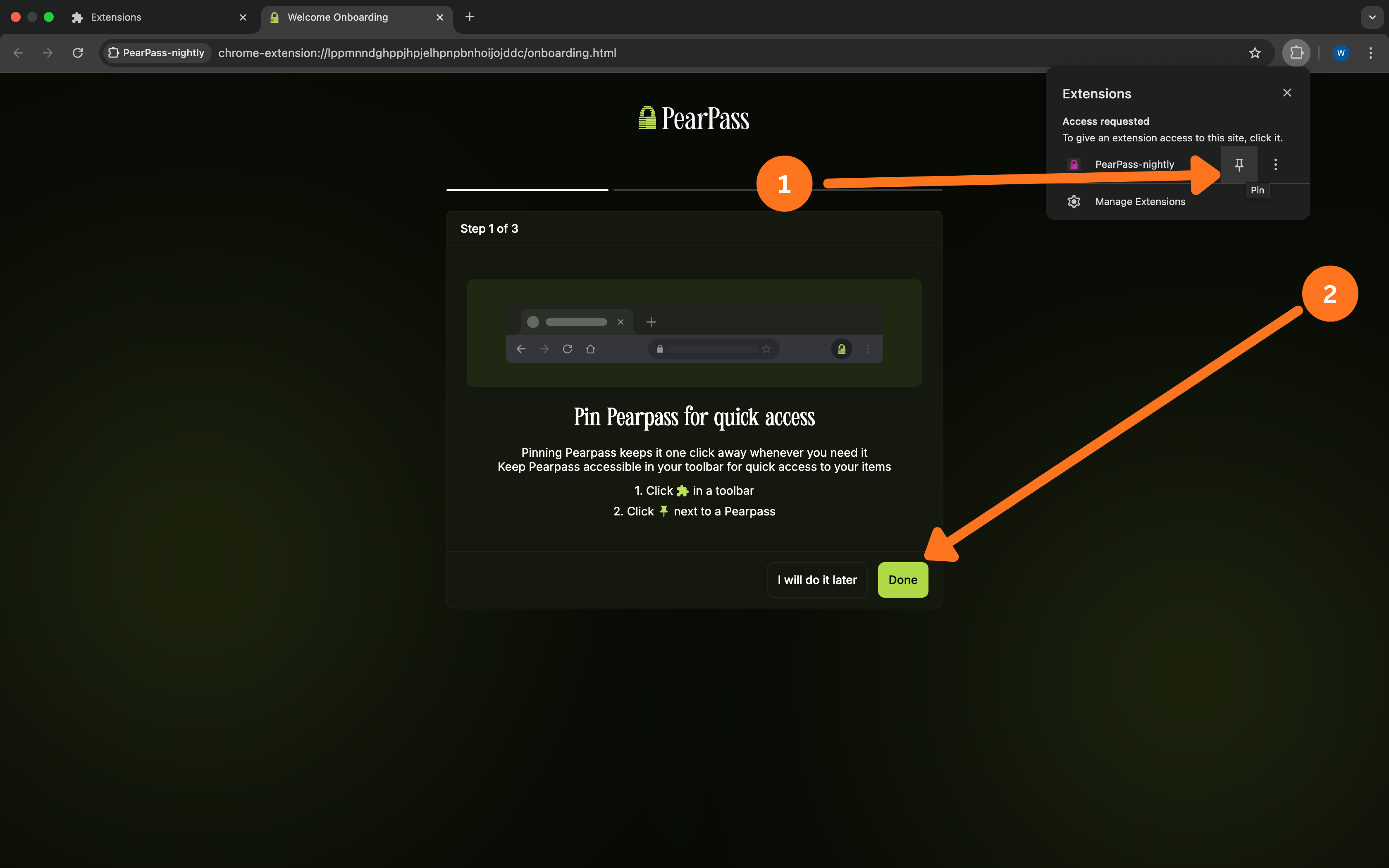Open more options for PearPass-nightly

pos(1275,165)
